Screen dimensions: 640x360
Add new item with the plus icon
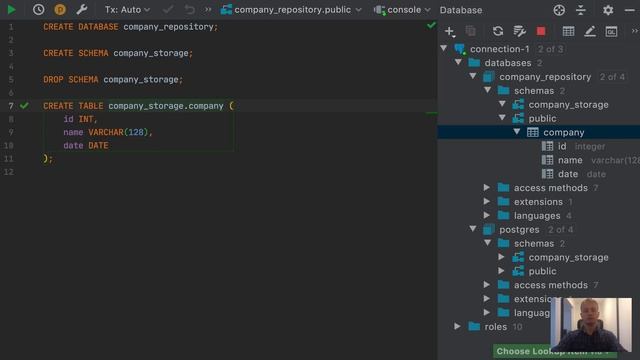(449, 31)
